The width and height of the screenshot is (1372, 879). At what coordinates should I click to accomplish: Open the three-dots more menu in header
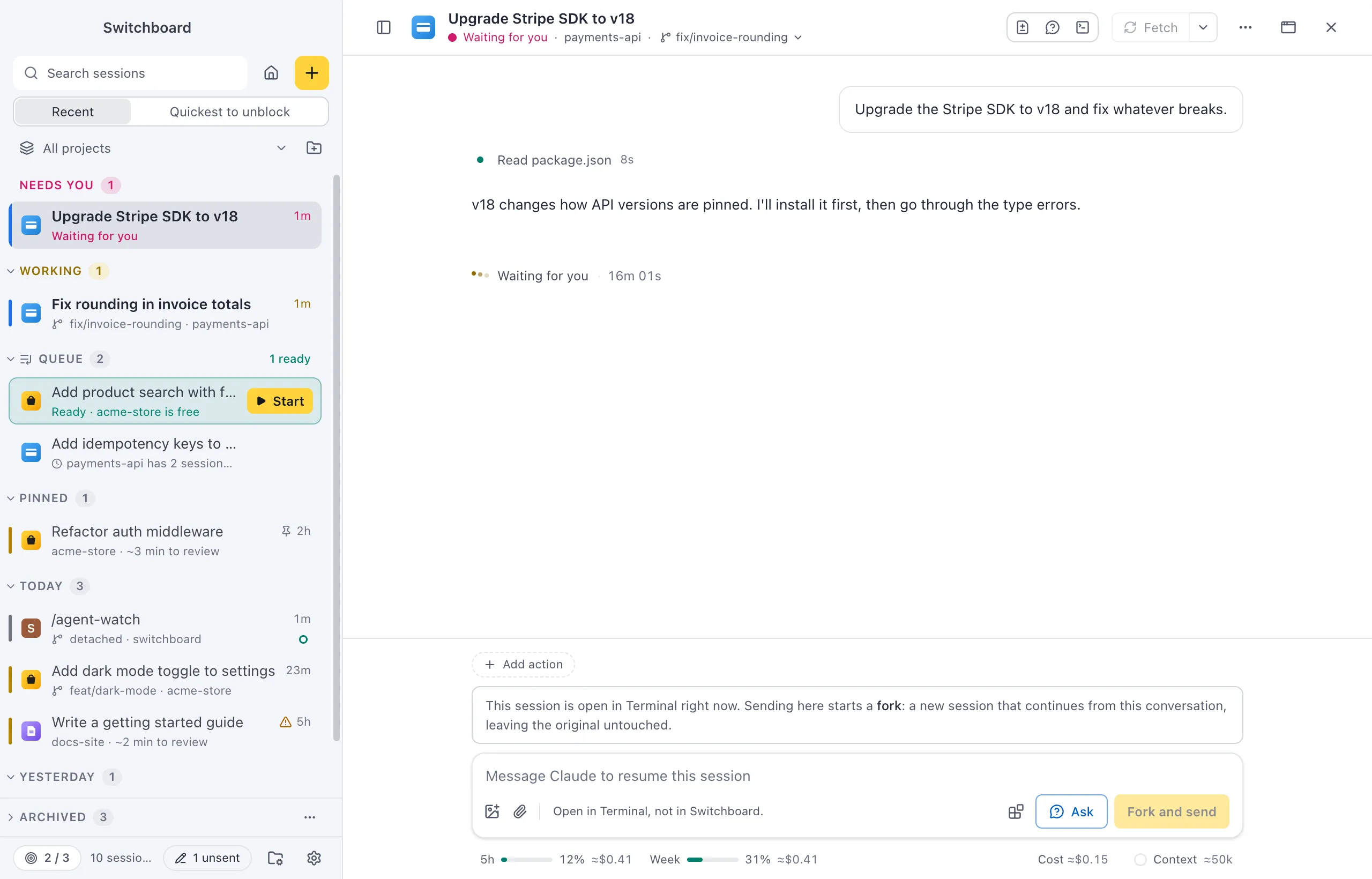pos(1246,27)
